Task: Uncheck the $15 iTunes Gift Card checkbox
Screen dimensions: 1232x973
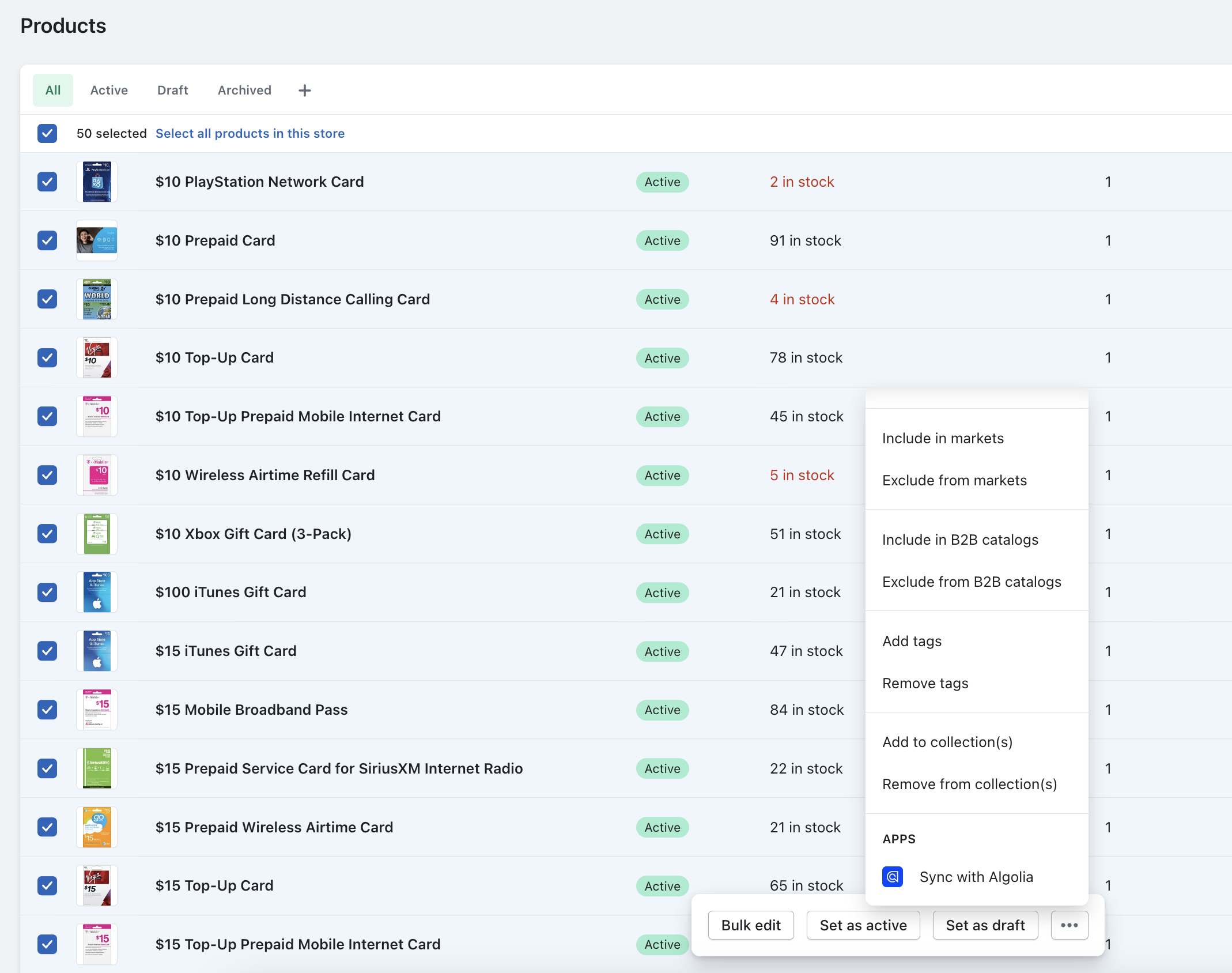Action: [x=47, y=651]
